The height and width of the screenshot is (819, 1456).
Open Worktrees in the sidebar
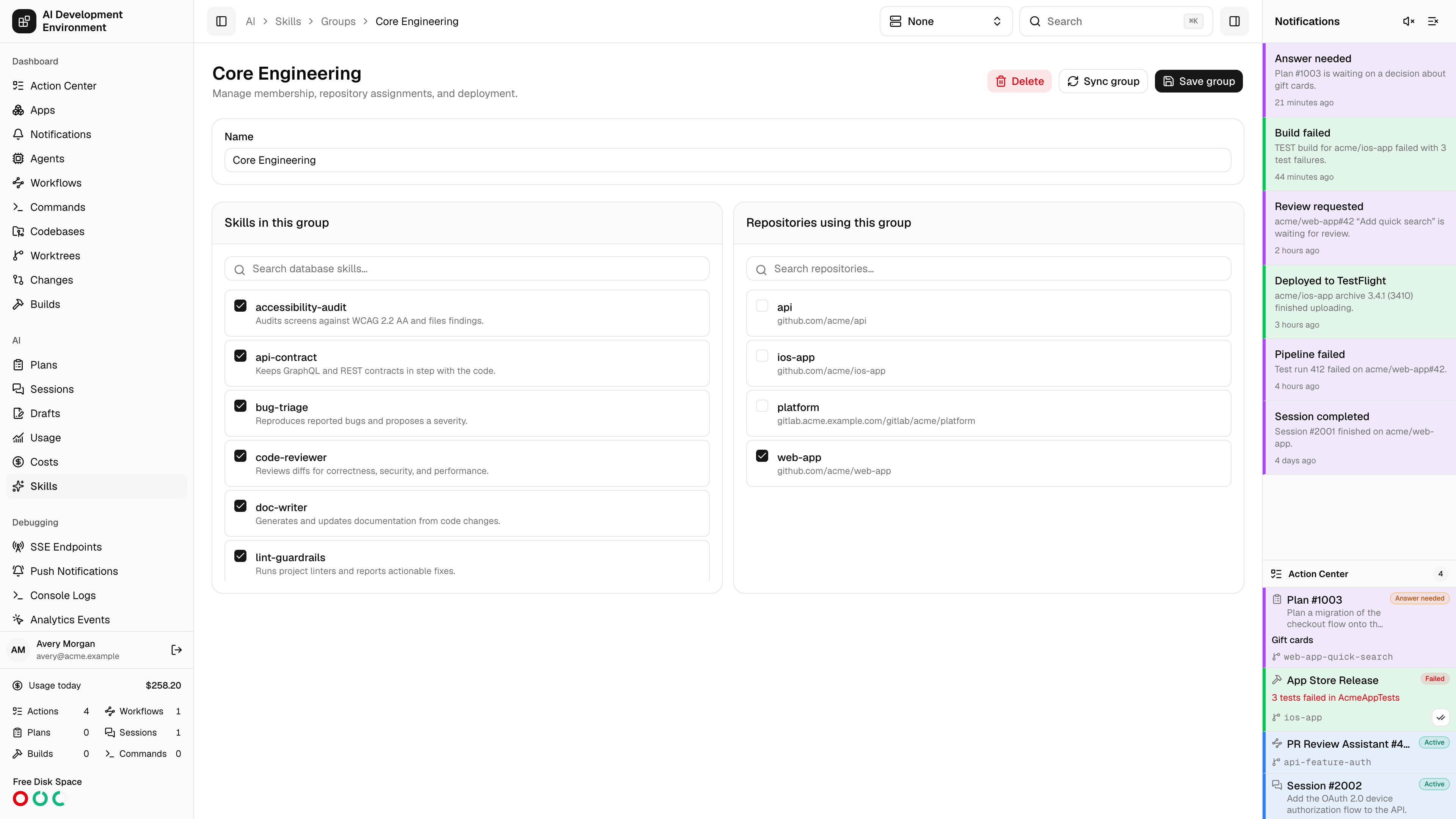point(97,256)
